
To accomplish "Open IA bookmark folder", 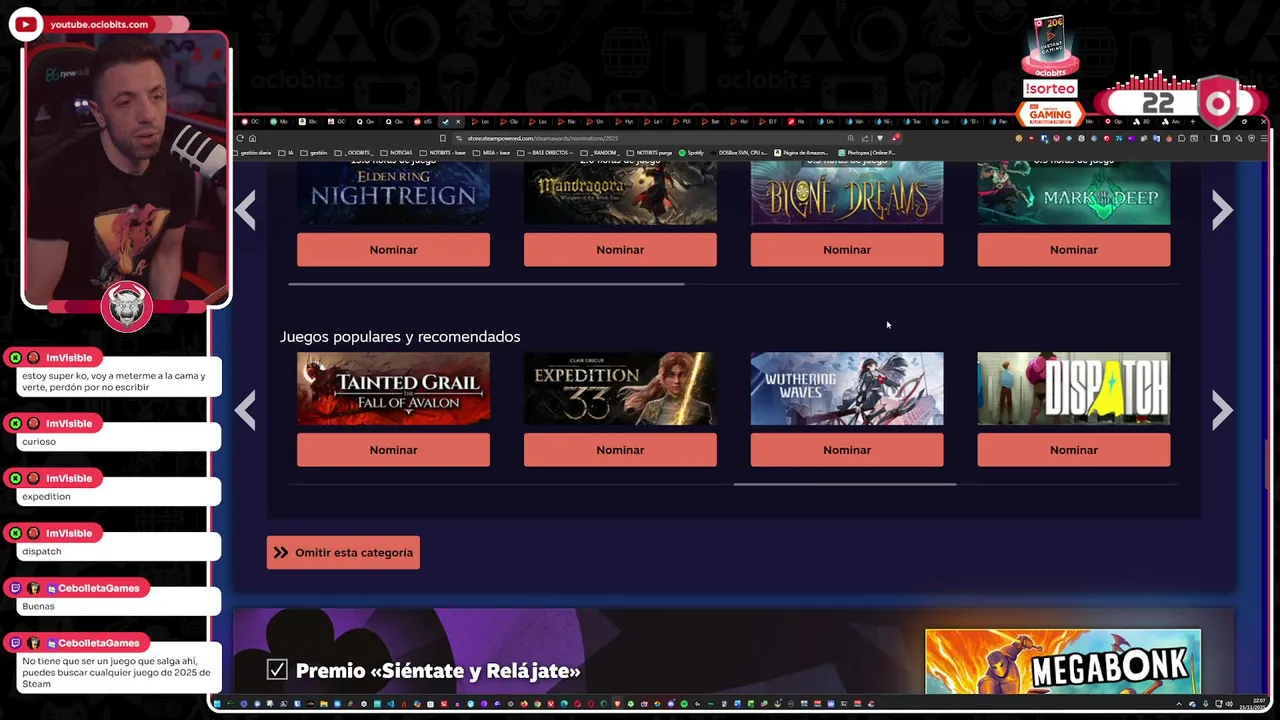I will (287, 153).
